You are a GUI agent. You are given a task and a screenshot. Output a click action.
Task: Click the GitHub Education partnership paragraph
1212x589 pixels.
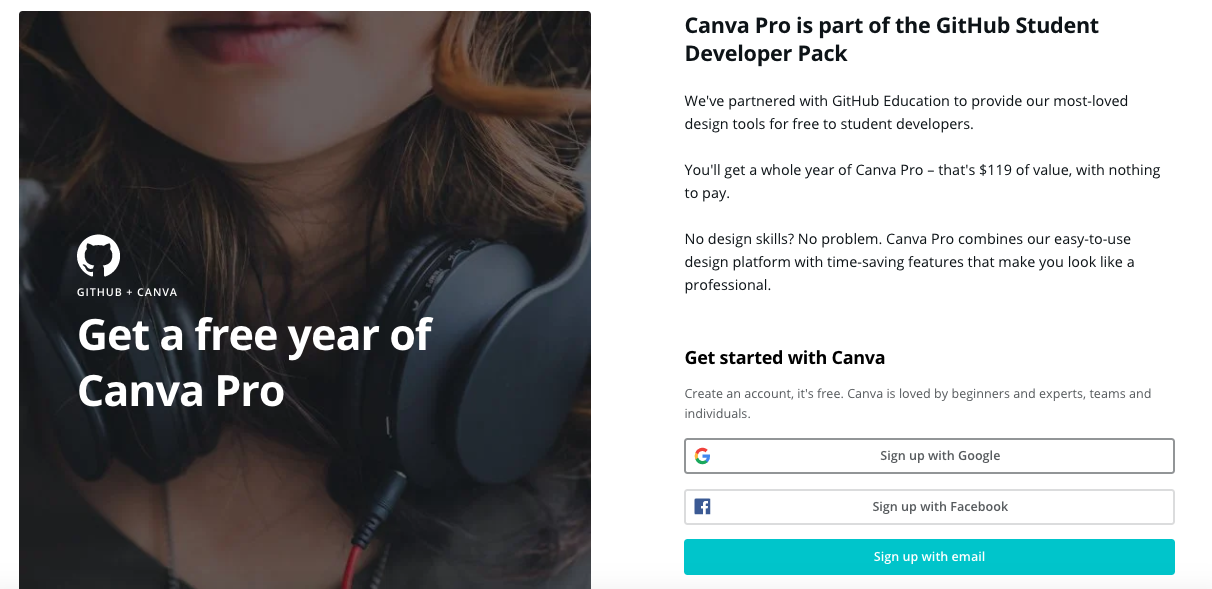tap(906, 113)
